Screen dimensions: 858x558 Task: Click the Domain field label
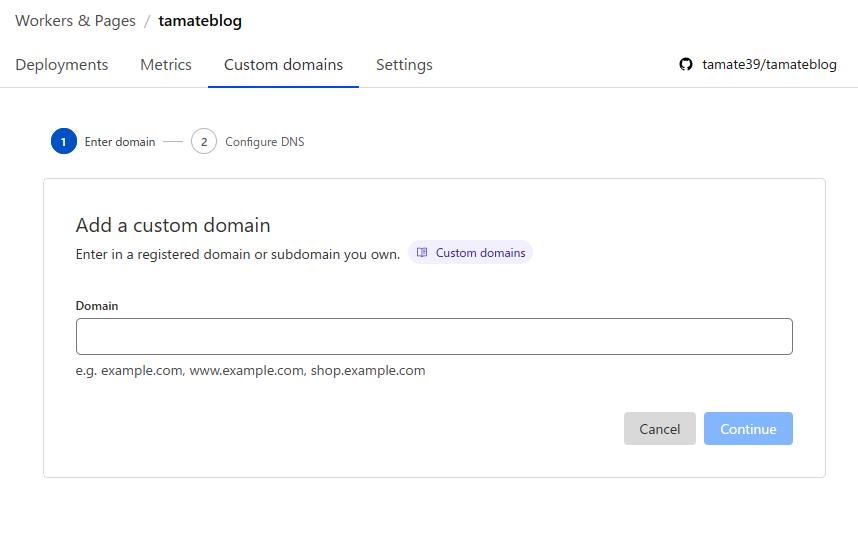[x=97, y=306]
